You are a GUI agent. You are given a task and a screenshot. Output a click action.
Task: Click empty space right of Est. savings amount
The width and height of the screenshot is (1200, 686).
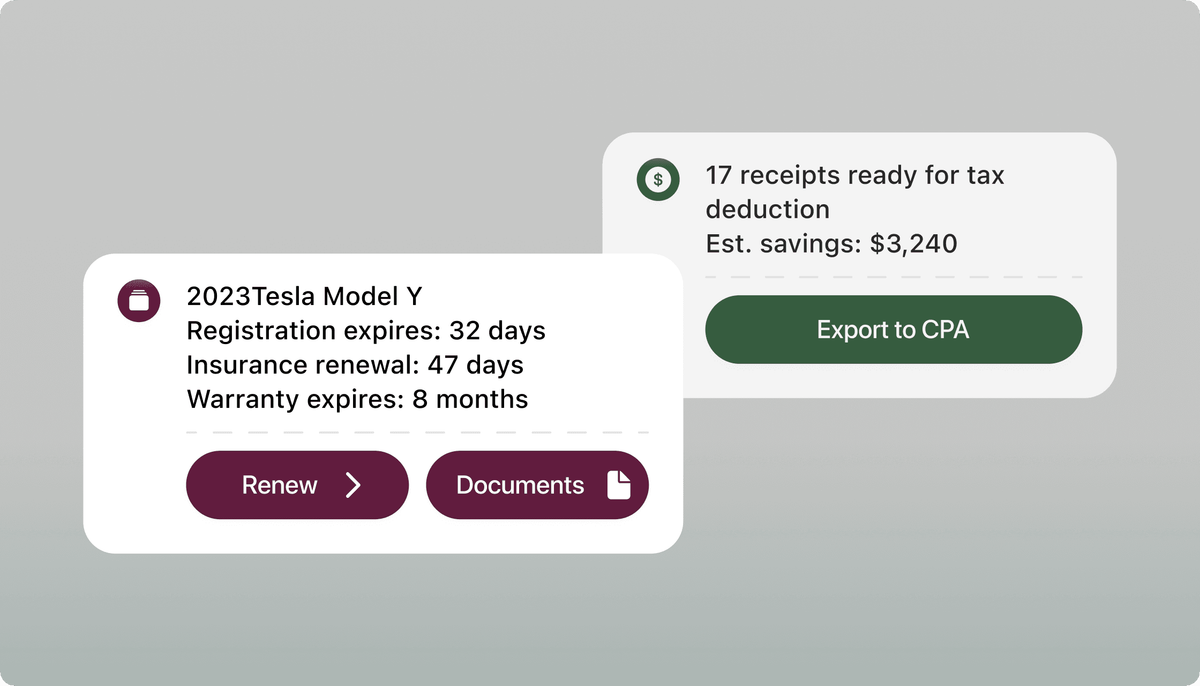tap(1030, 243)
